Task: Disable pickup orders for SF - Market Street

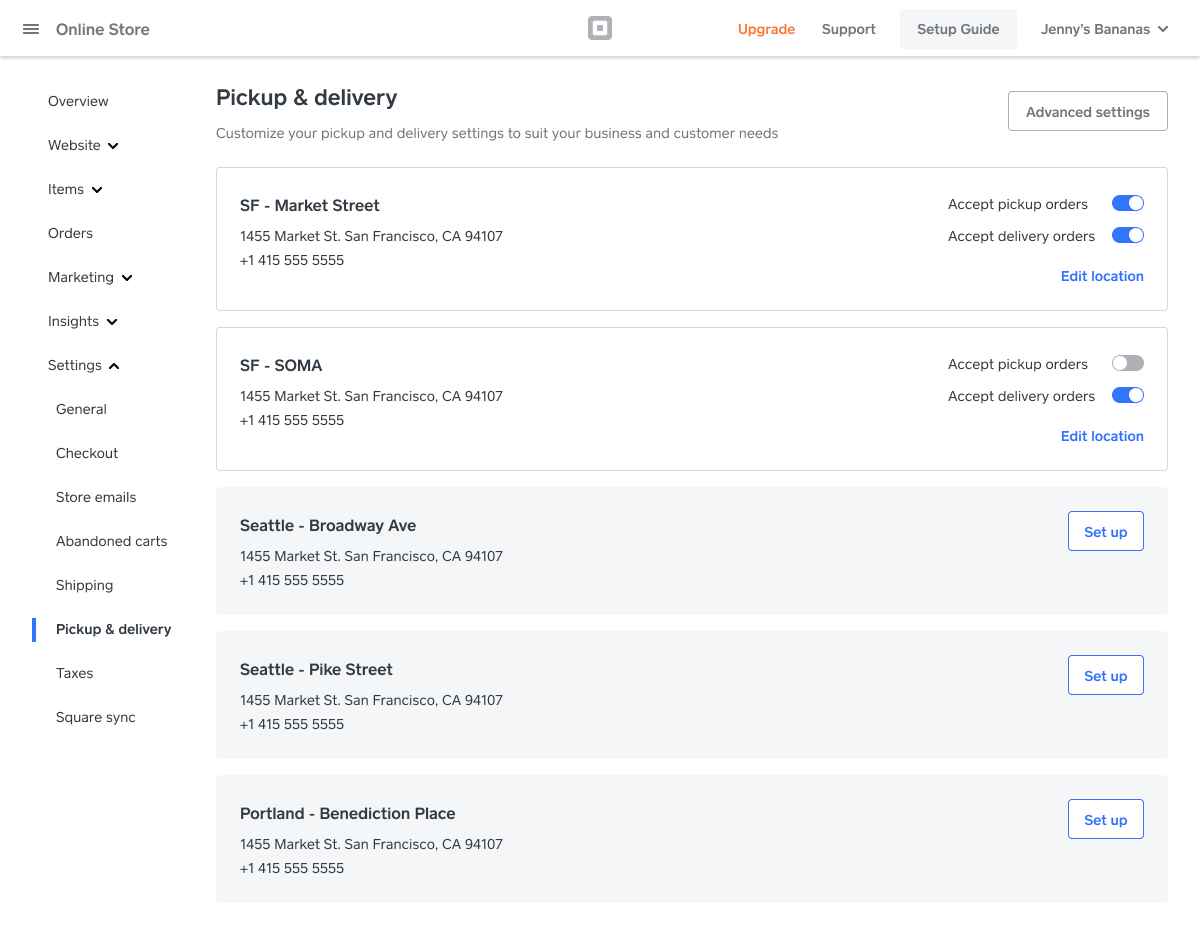Action: [1128, 204]
